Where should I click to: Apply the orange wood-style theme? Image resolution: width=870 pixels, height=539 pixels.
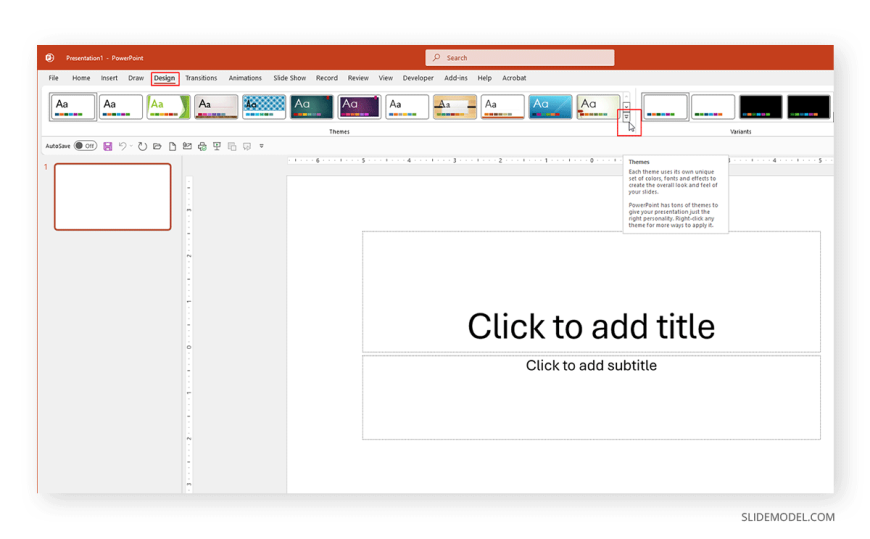point(454,107)
